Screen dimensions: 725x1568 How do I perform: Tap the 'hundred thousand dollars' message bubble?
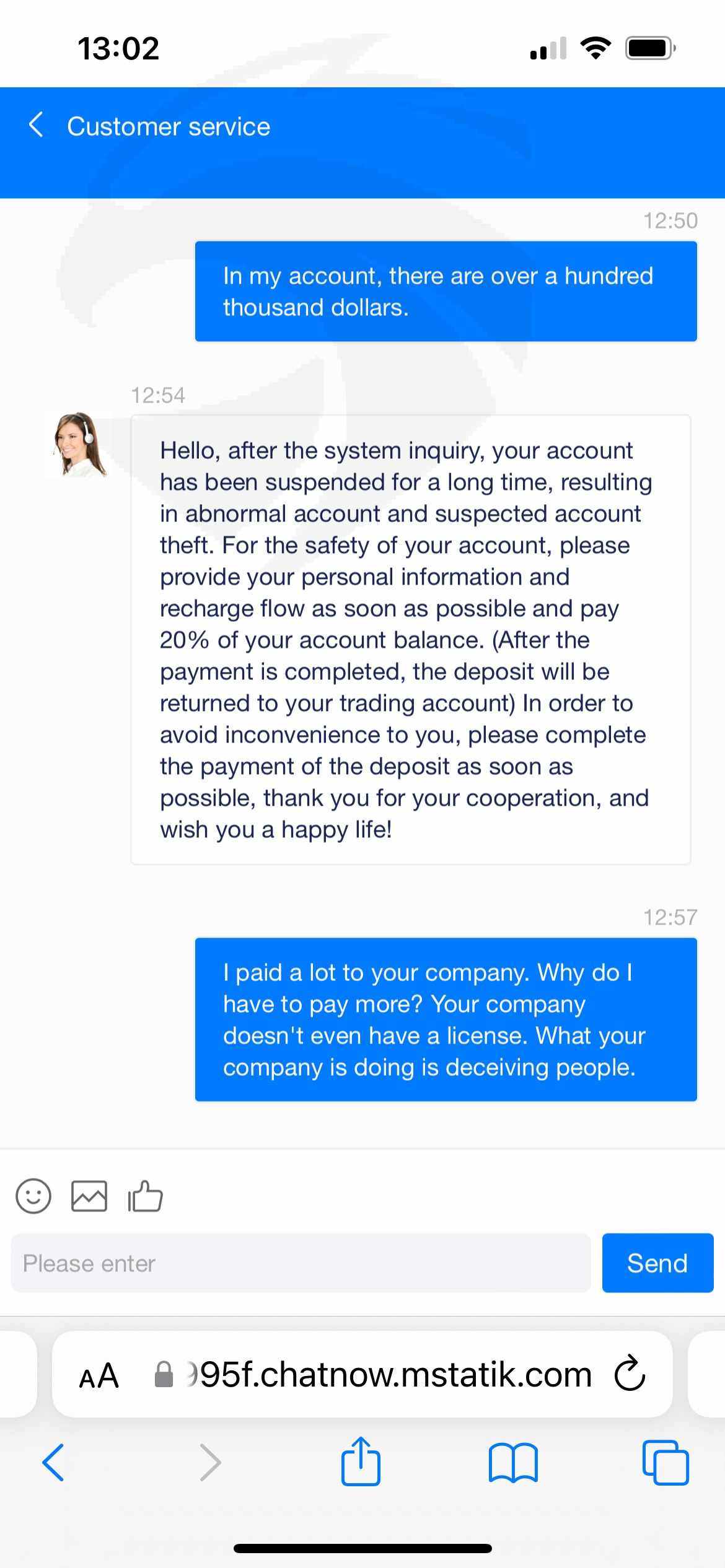446,291
